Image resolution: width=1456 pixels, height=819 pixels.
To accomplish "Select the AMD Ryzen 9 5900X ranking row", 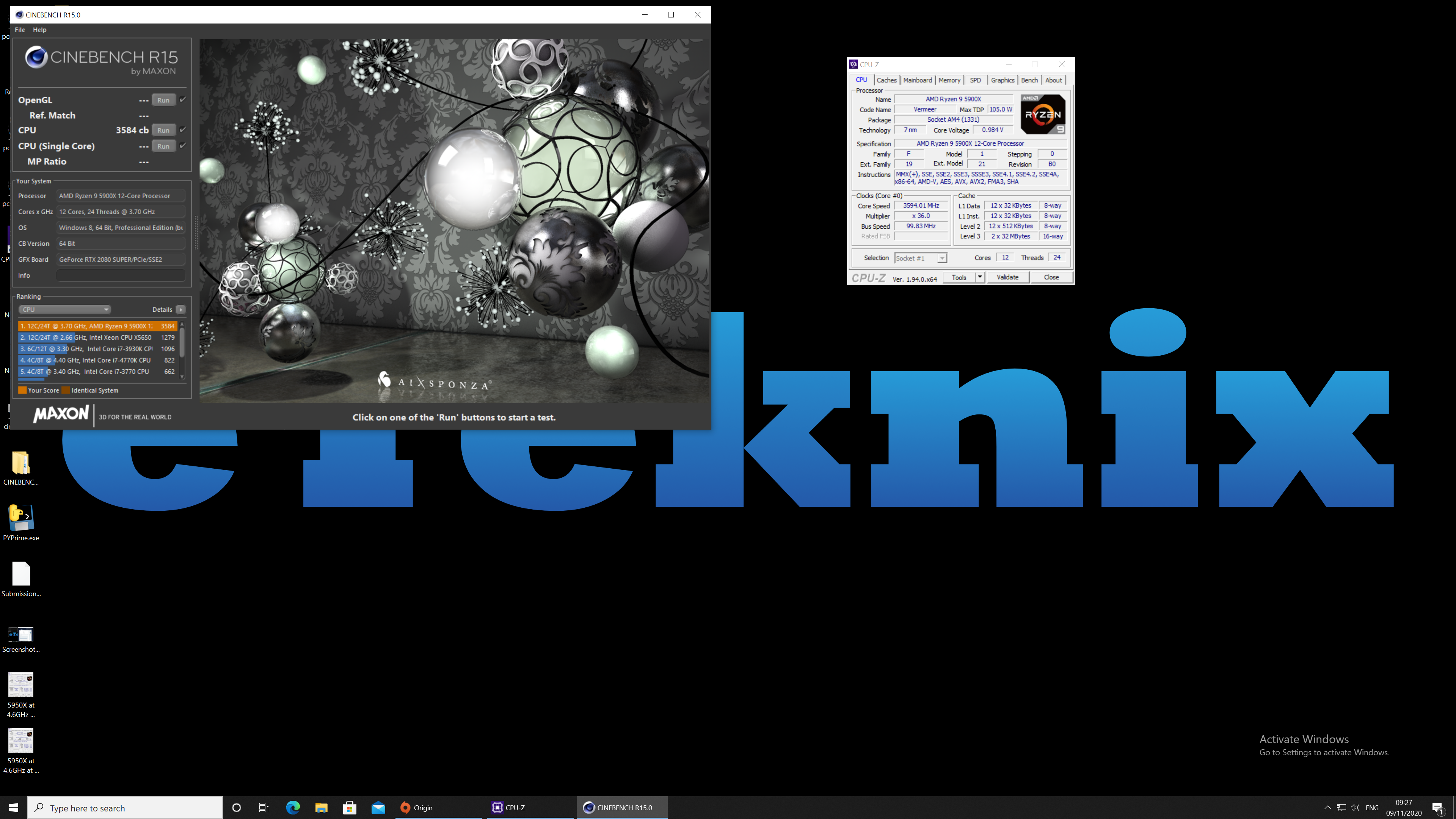I will point(97,326).
